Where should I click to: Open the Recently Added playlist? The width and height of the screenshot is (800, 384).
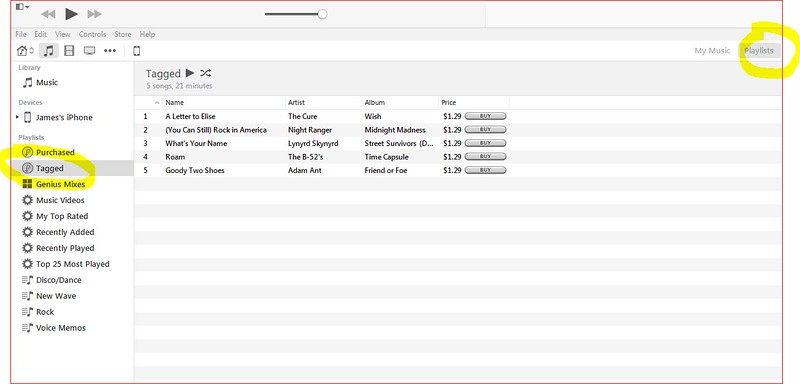(65, 232)
